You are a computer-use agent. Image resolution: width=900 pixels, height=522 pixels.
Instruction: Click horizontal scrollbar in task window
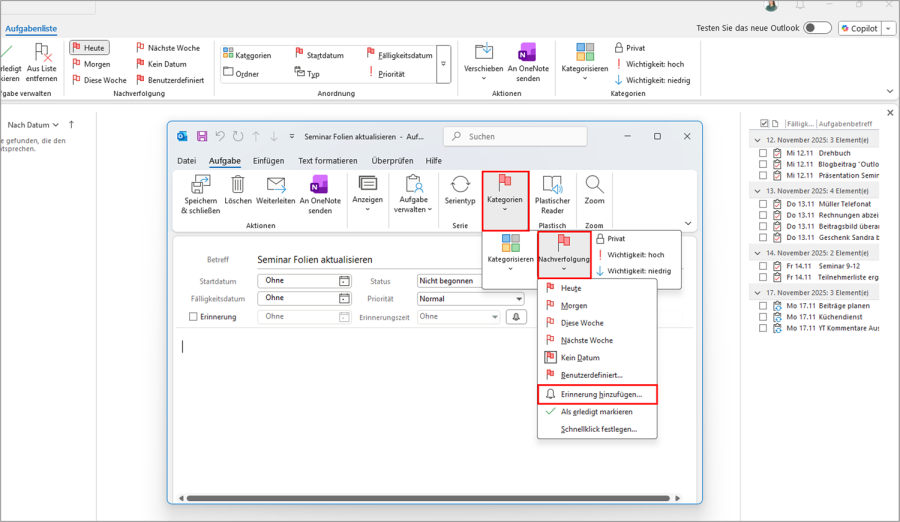[x=428, y=498]
